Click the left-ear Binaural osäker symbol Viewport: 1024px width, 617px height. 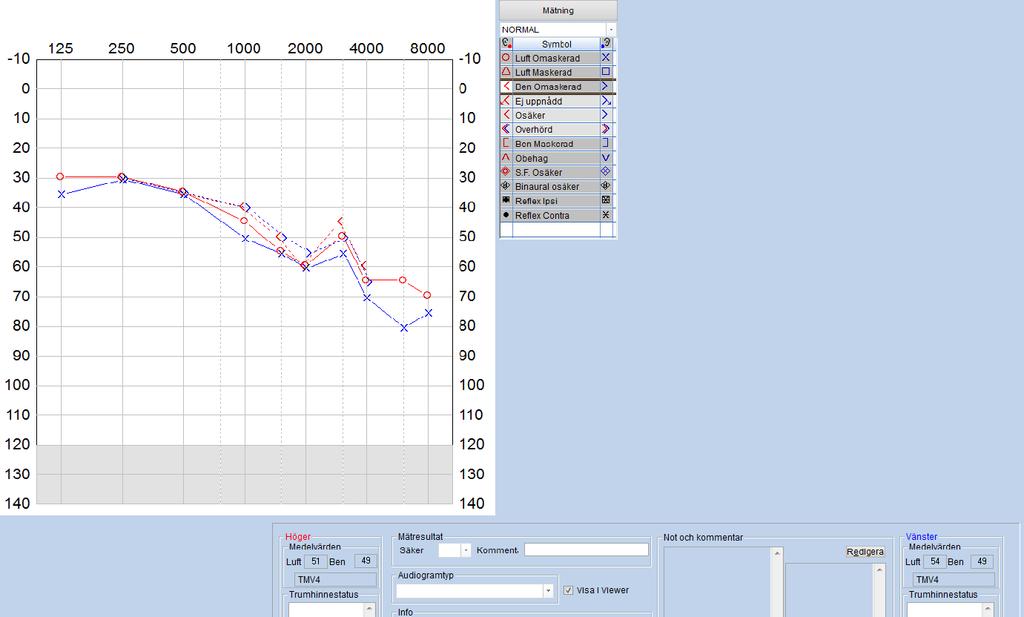606,186
